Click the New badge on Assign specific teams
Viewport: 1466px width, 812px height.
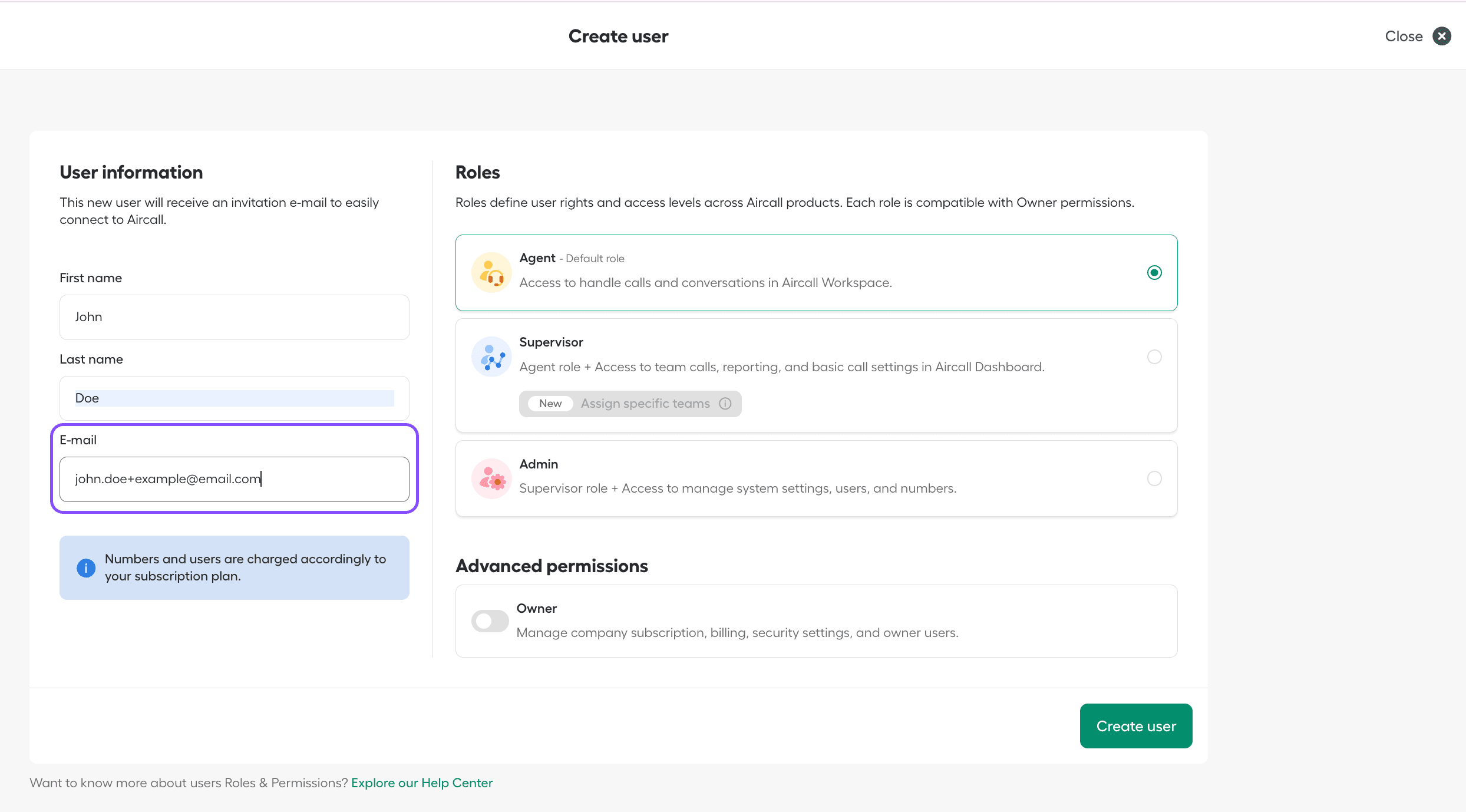tap(550, 404)
